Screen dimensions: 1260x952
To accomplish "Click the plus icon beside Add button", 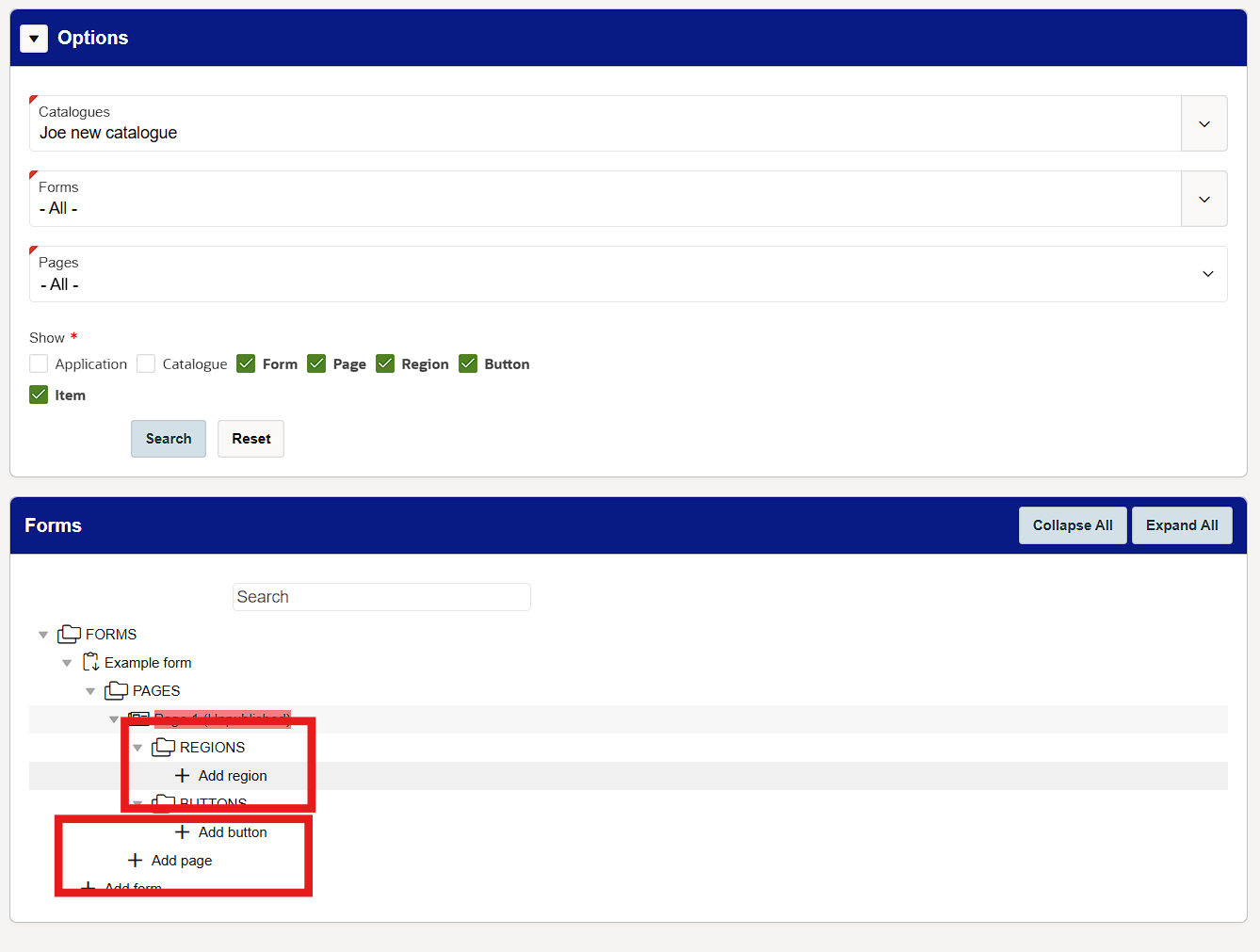I will [181, 831].
